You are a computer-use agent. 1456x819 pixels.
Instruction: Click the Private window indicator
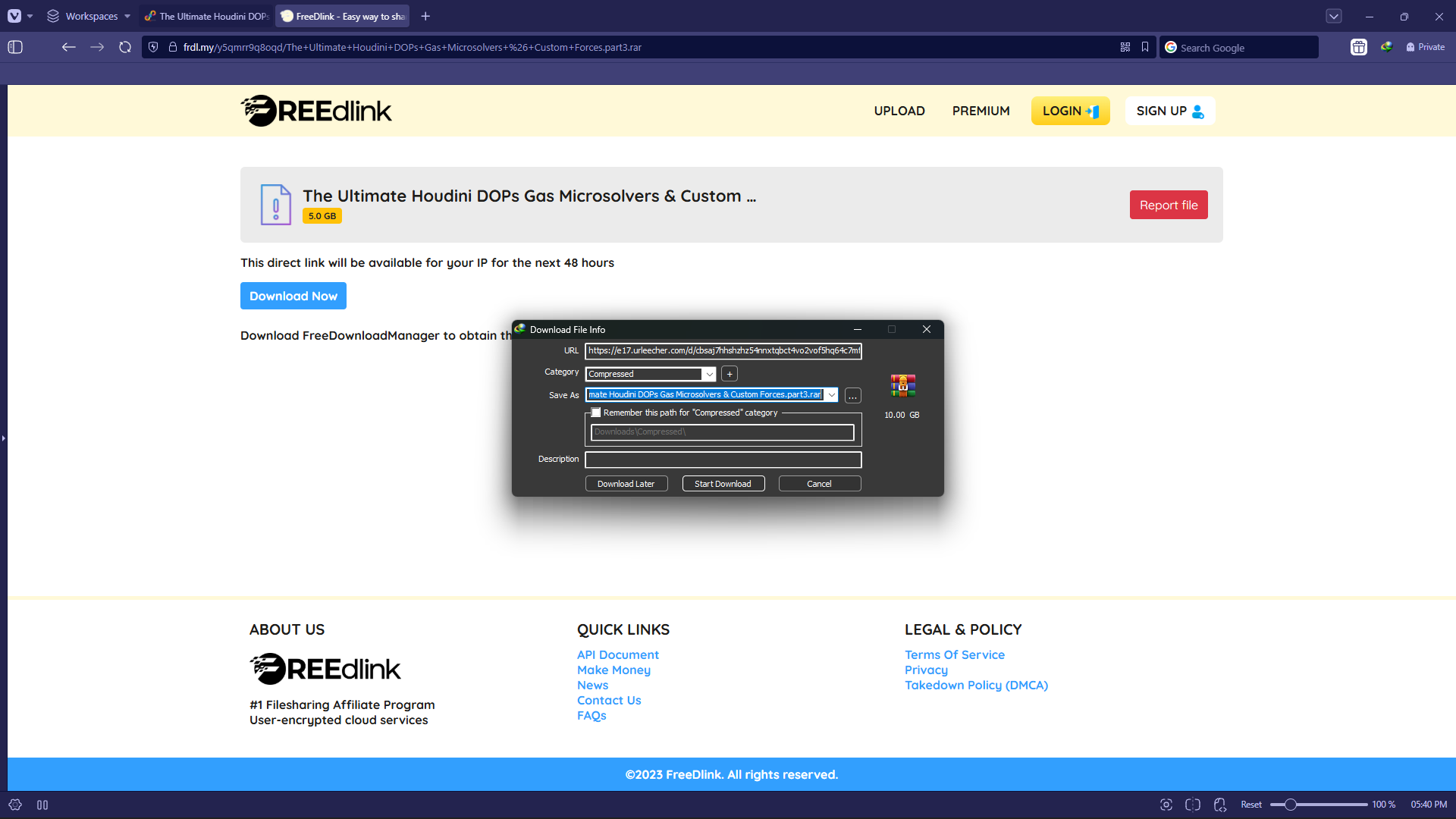click(x=1426, y=47)
